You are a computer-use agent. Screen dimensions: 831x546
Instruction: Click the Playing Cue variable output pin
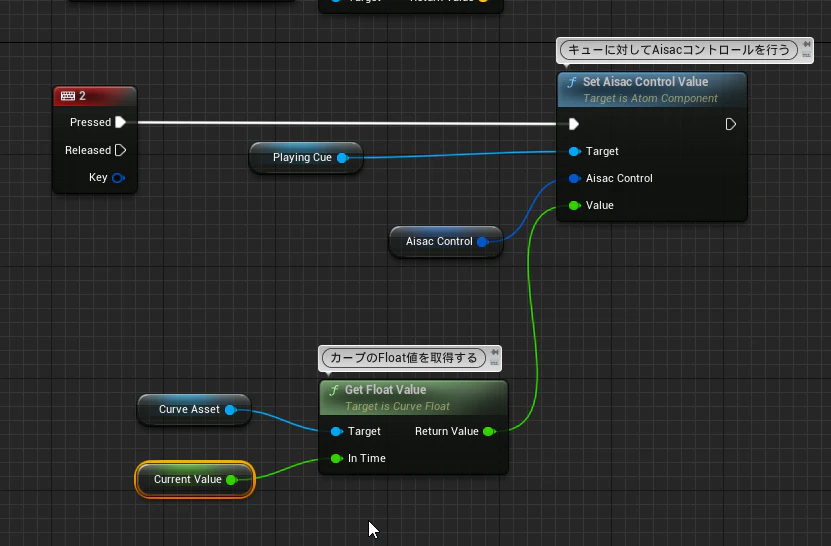click(x=343, y=157)
